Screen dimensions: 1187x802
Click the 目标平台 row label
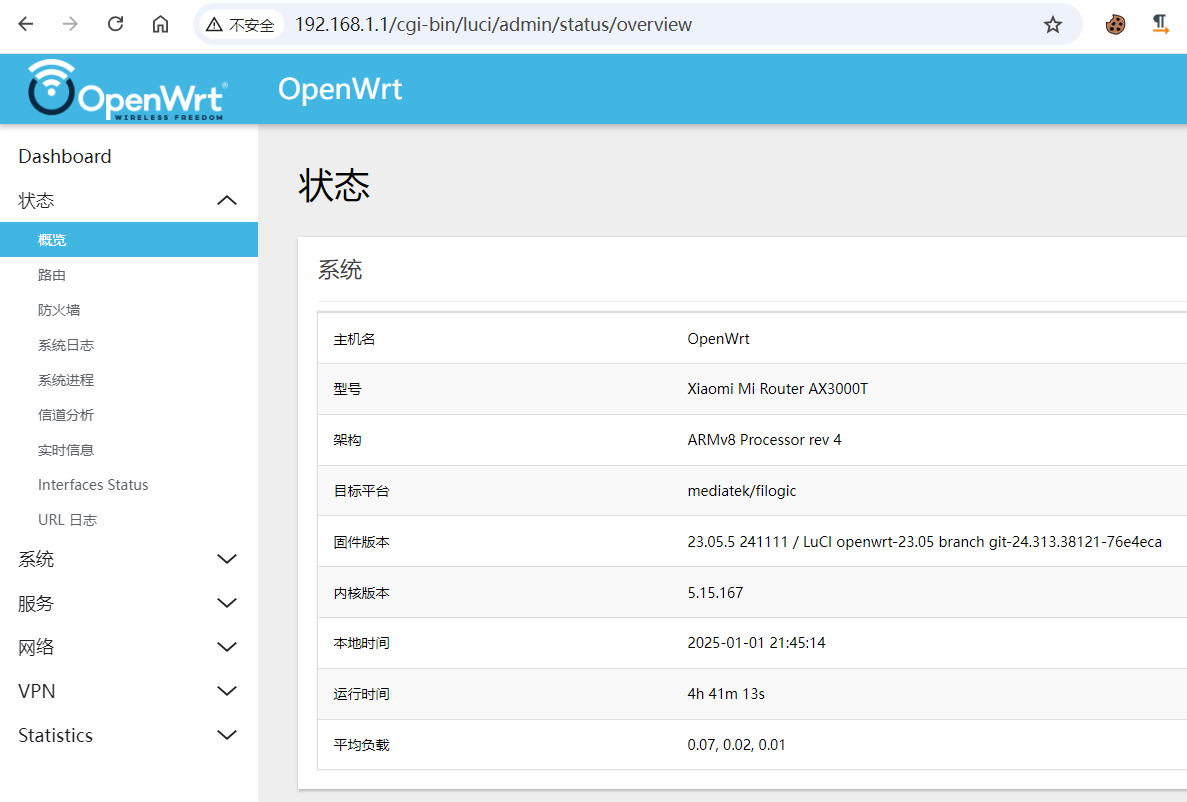(x=361, y=491)
